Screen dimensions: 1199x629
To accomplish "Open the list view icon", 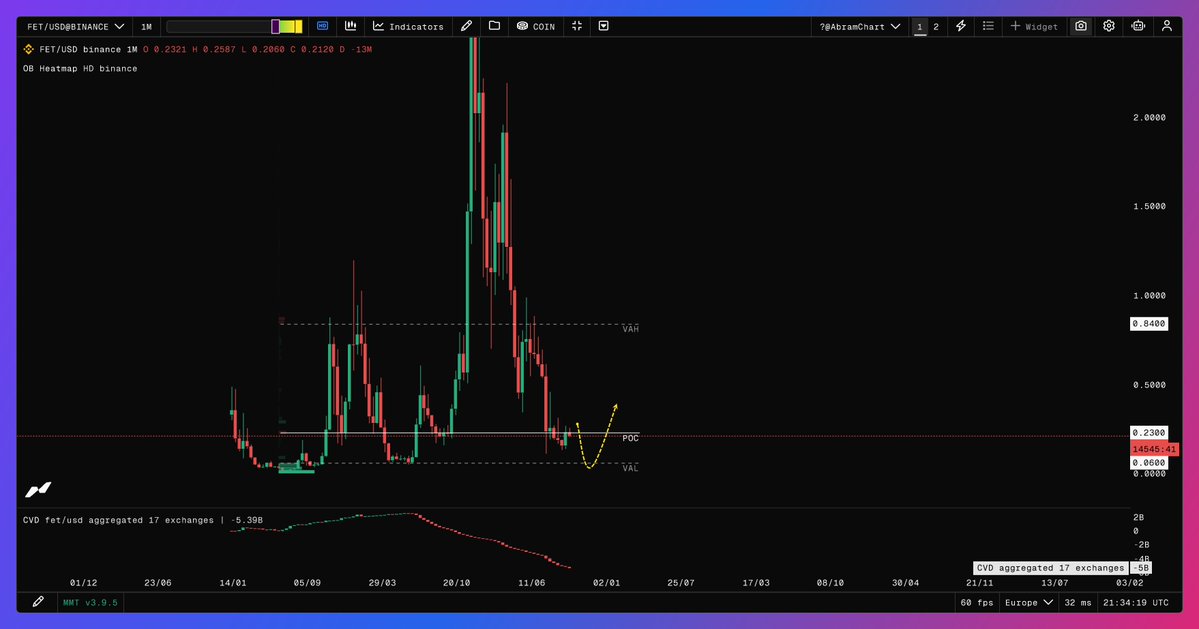I will tap(988, 26).
